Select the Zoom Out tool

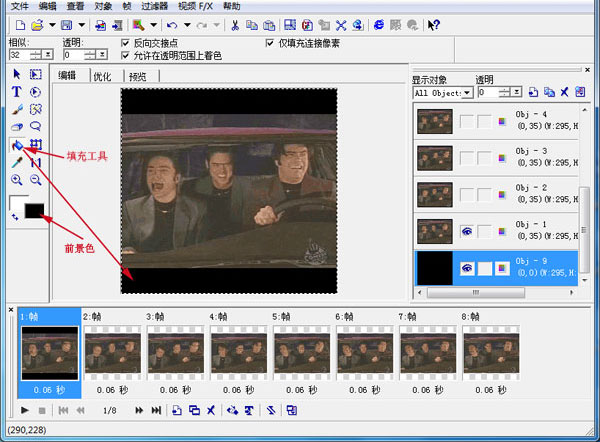pos(36,179)
